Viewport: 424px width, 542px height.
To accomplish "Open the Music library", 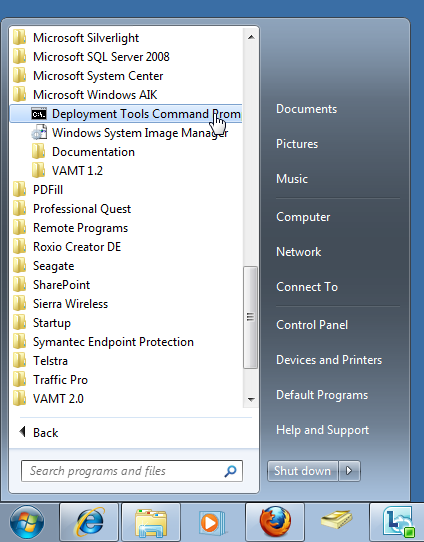I will click(x=292, y=179).
